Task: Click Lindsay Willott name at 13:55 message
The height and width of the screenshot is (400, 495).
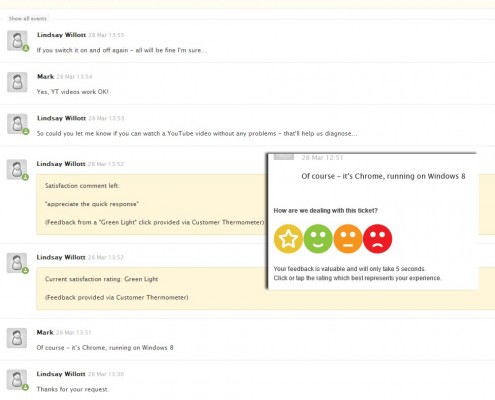Action: [x=61, y=35]
